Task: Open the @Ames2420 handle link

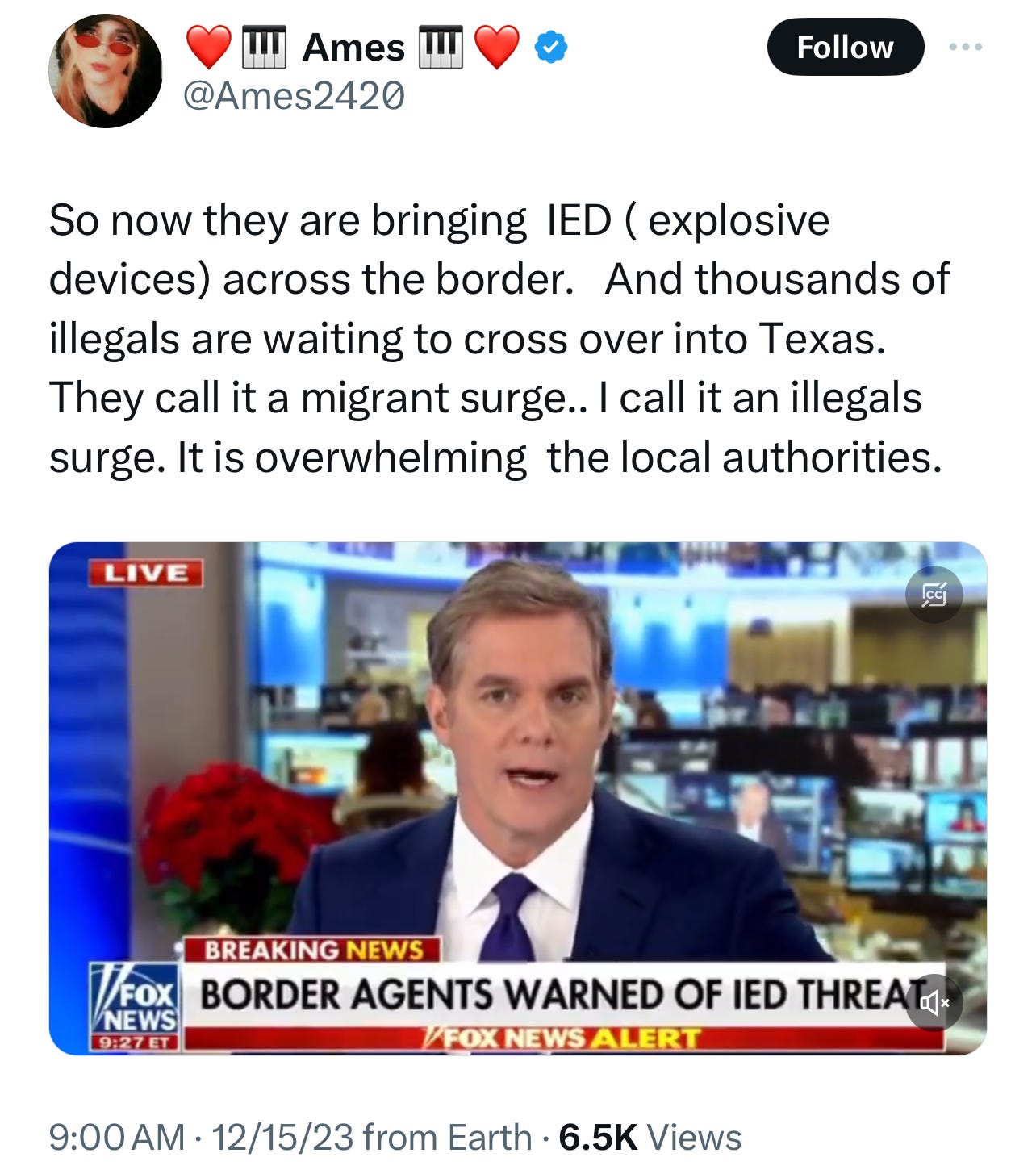Action: coord(295,96)
